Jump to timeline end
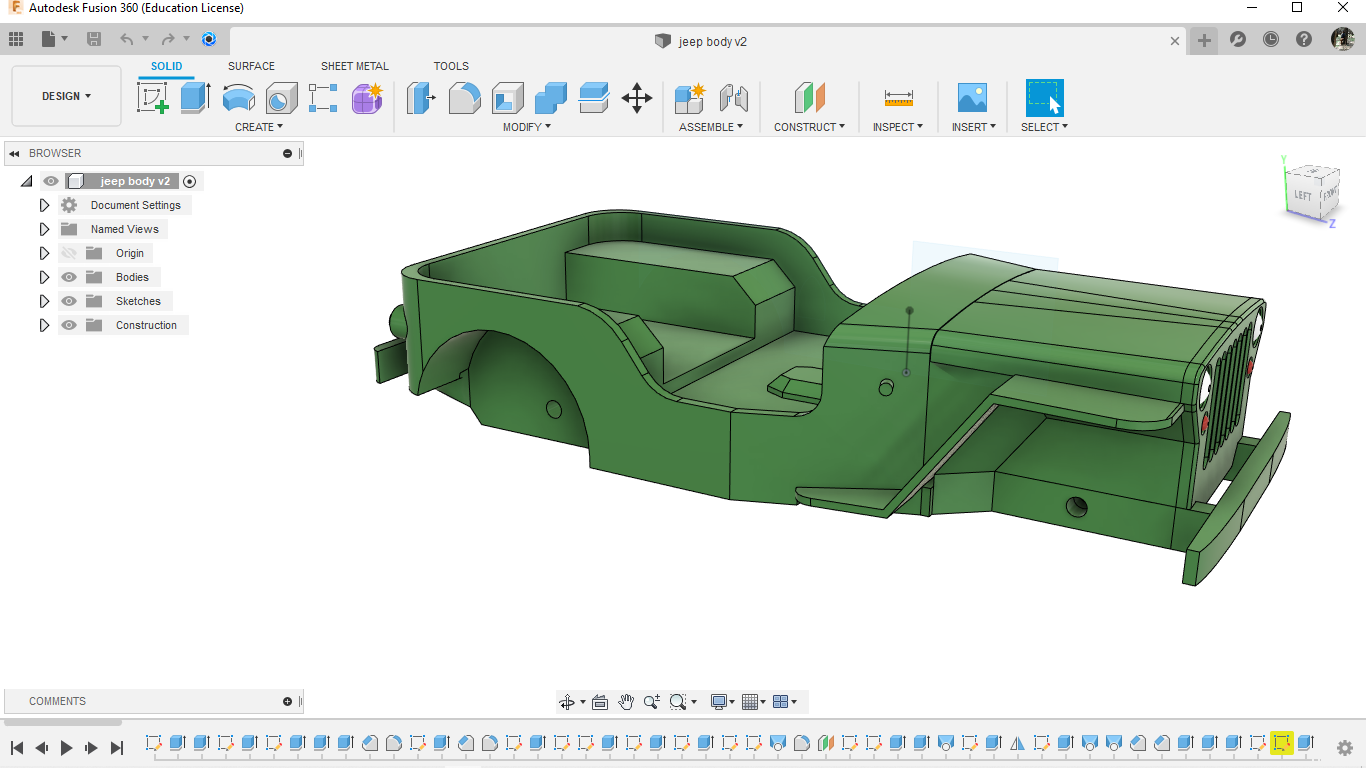 point(116,747)
